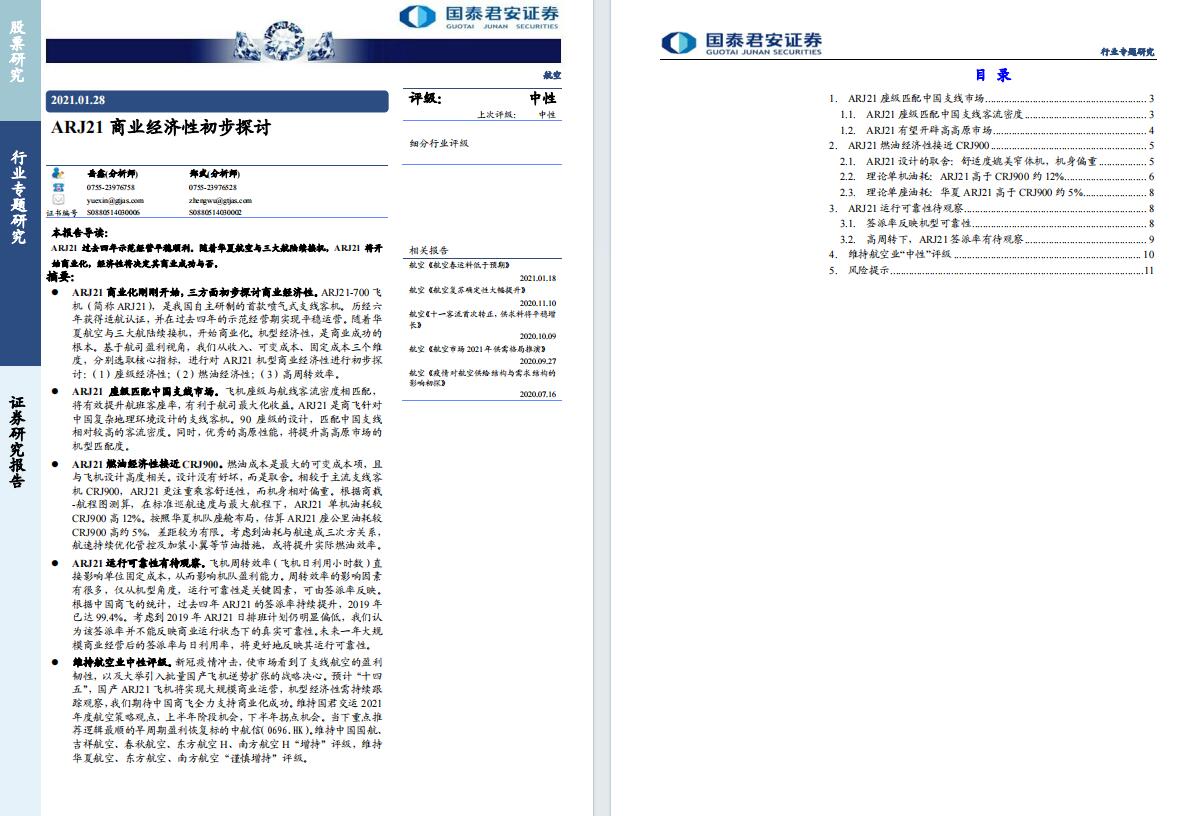
Task: Click the '证券研究报告' sidebar label
Action: [x=17, y=441]
